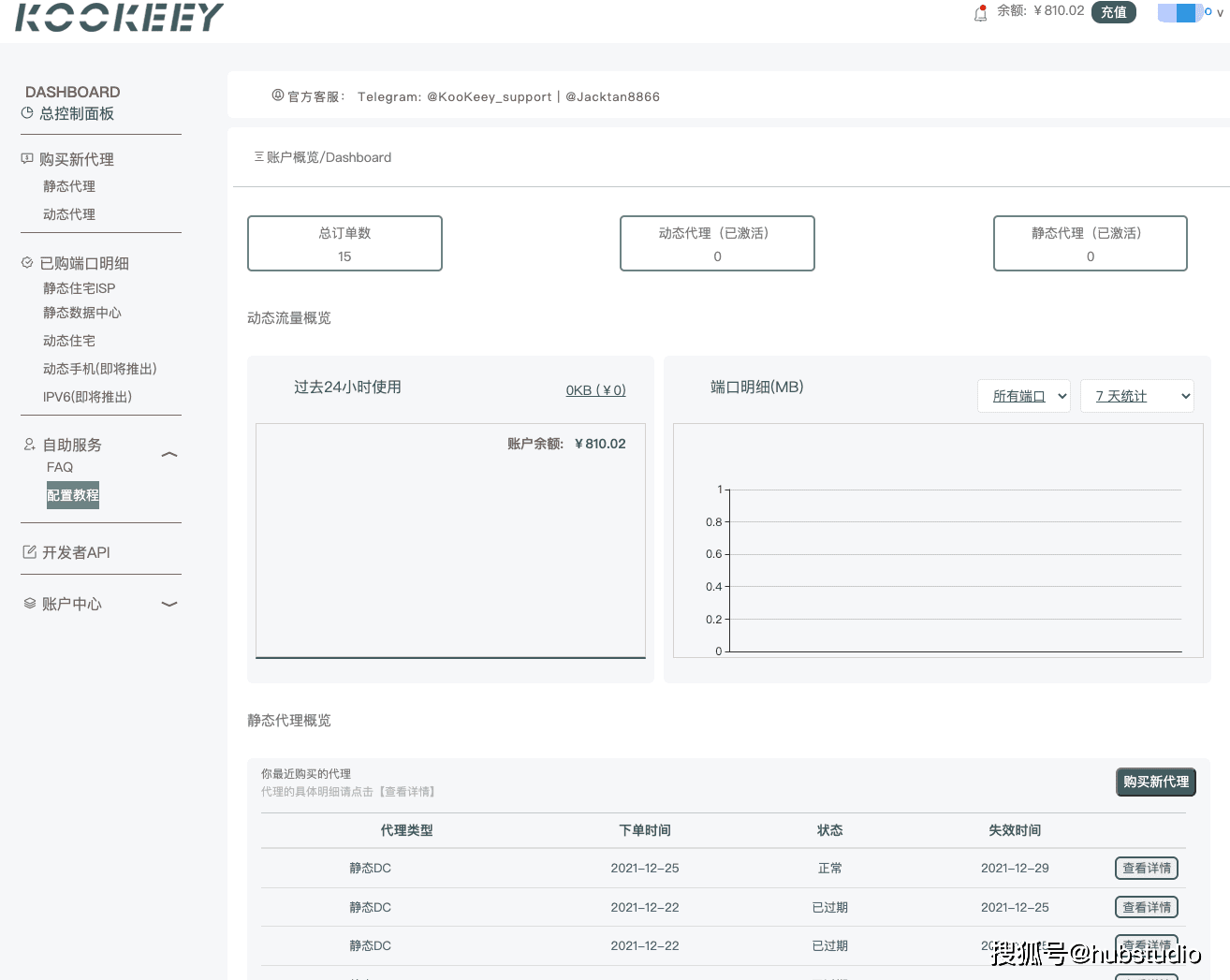1230x980 pixels.
Task: Select the edit icon next to 开发者API
Action: click(x=28, y=551)
